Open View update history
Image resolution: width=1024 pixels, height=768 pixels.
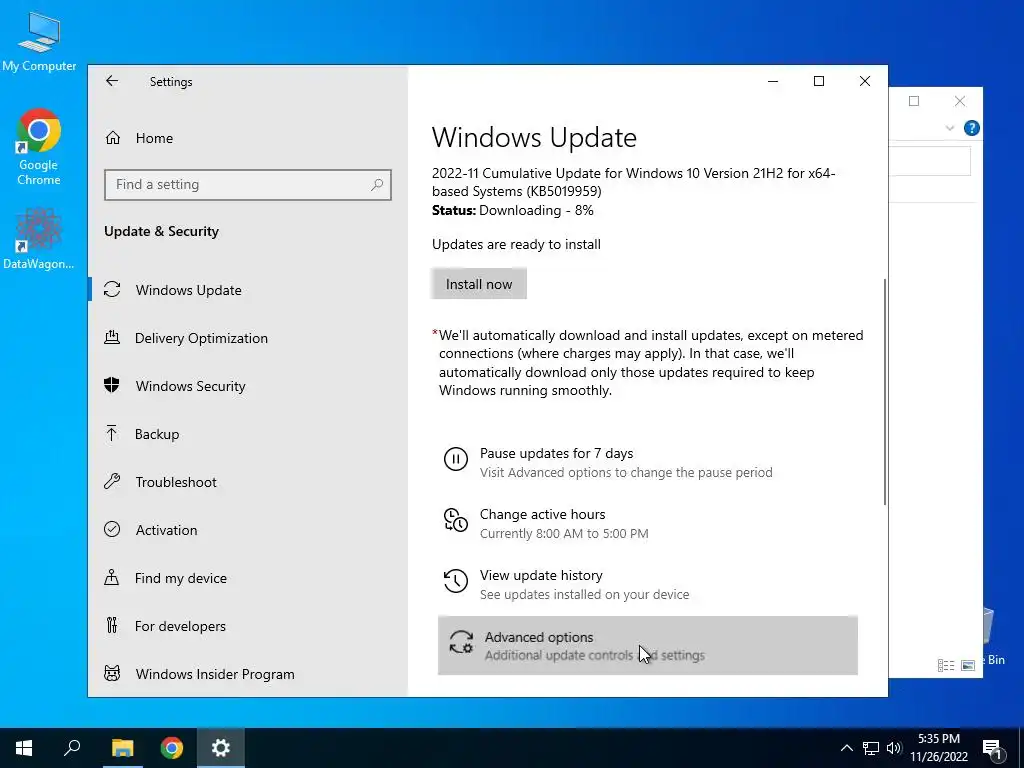click(x=647, y=584)
